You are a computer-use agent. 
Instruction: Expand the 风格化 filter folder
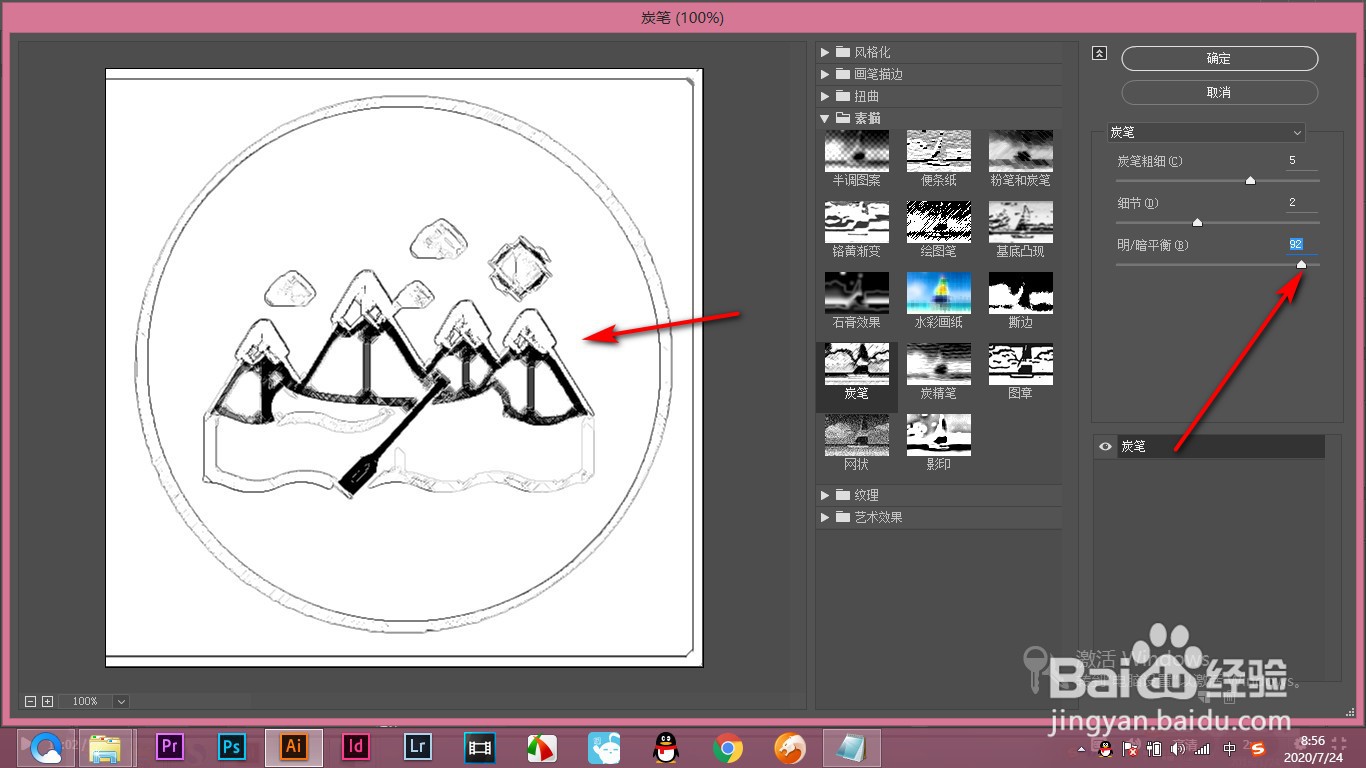825,52
